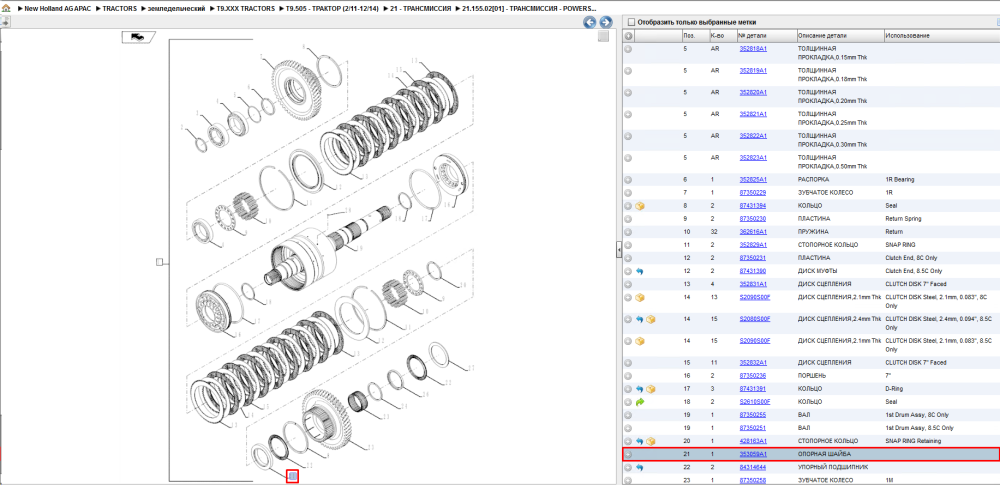Open земледельческий breadcrumb

tap(177, 10)
